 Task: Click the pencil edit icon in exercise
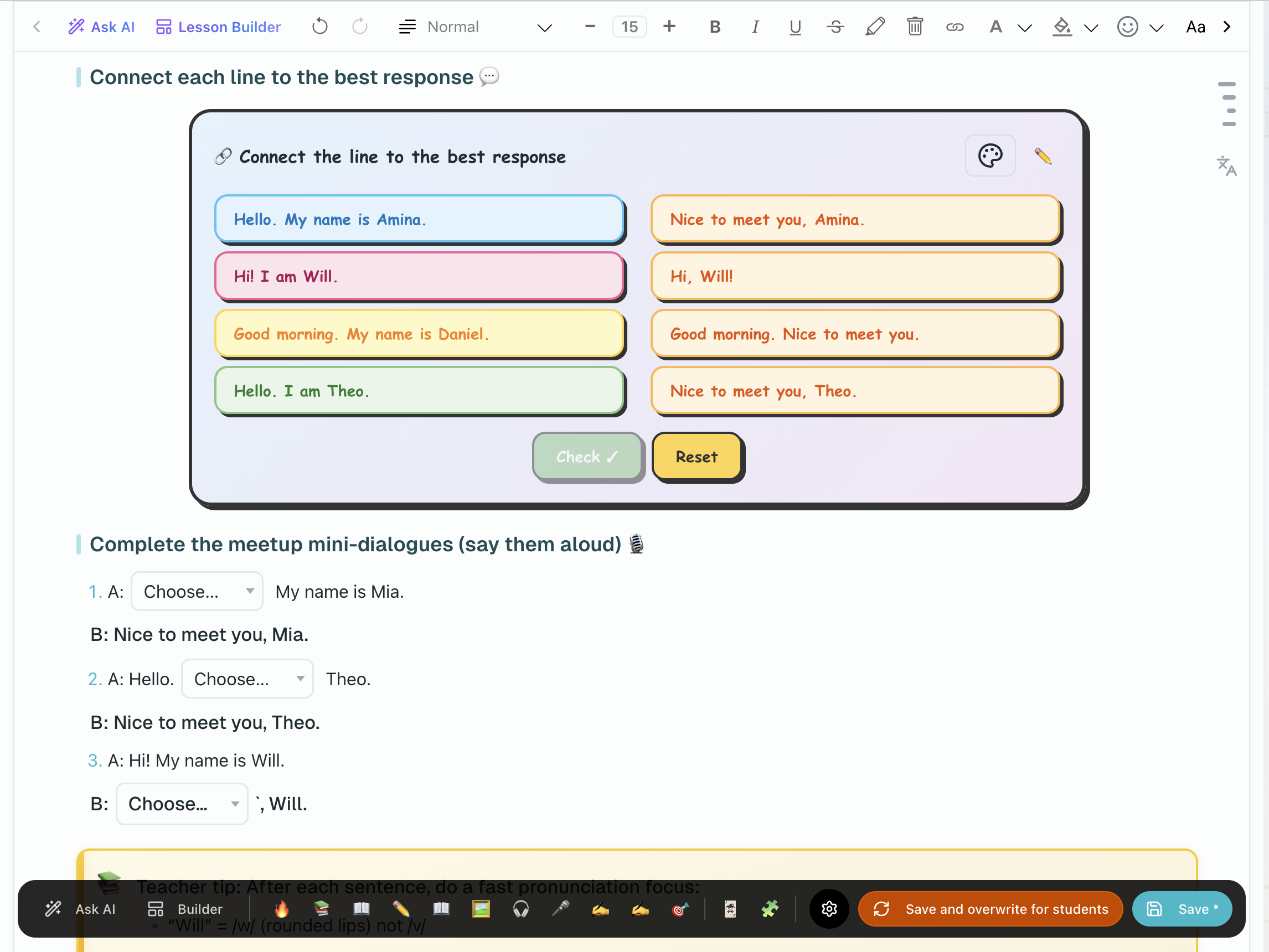point(1043,156)
